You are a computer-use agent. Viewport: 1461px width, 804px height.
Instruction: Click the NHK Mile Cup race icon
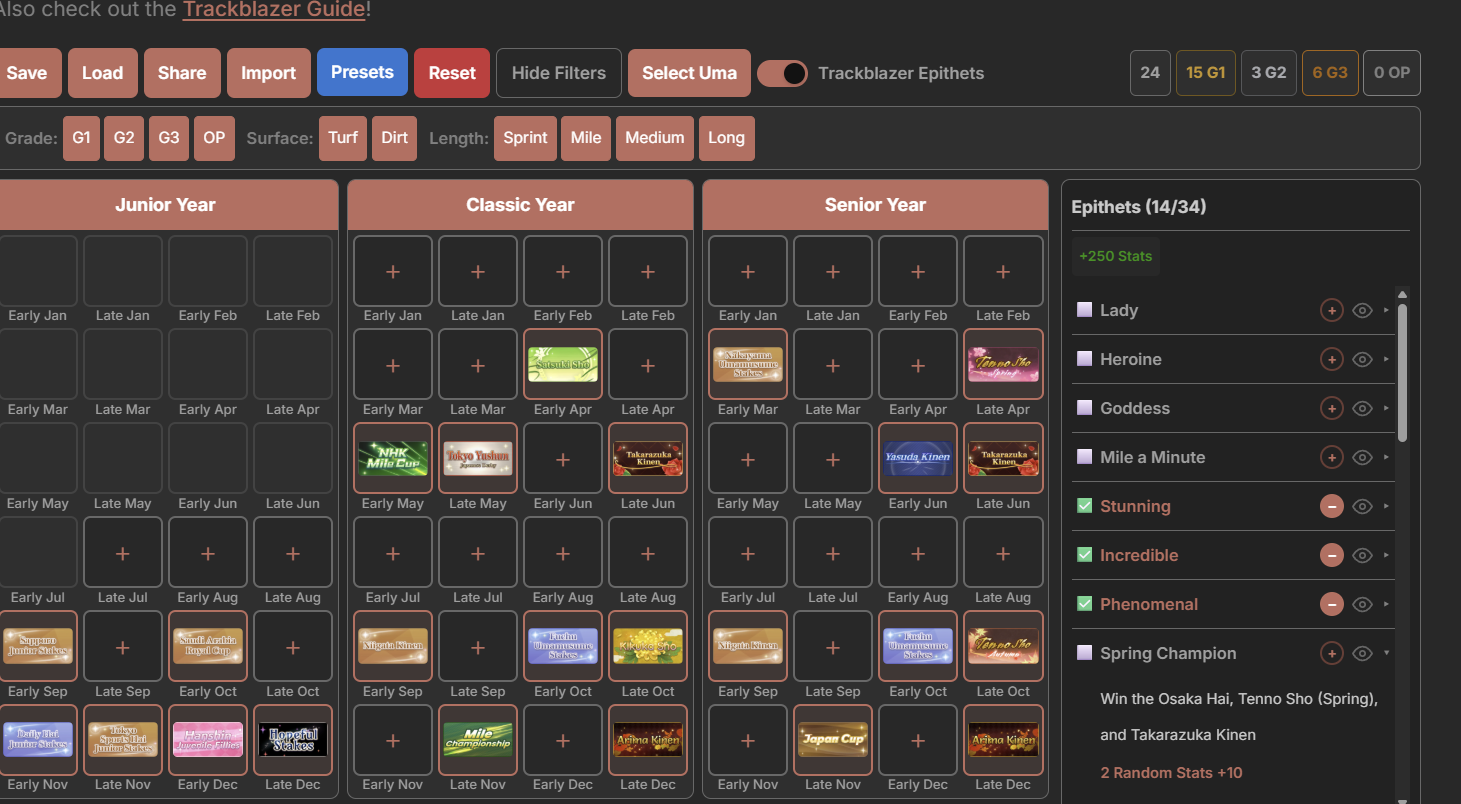(x=393, y=459)
